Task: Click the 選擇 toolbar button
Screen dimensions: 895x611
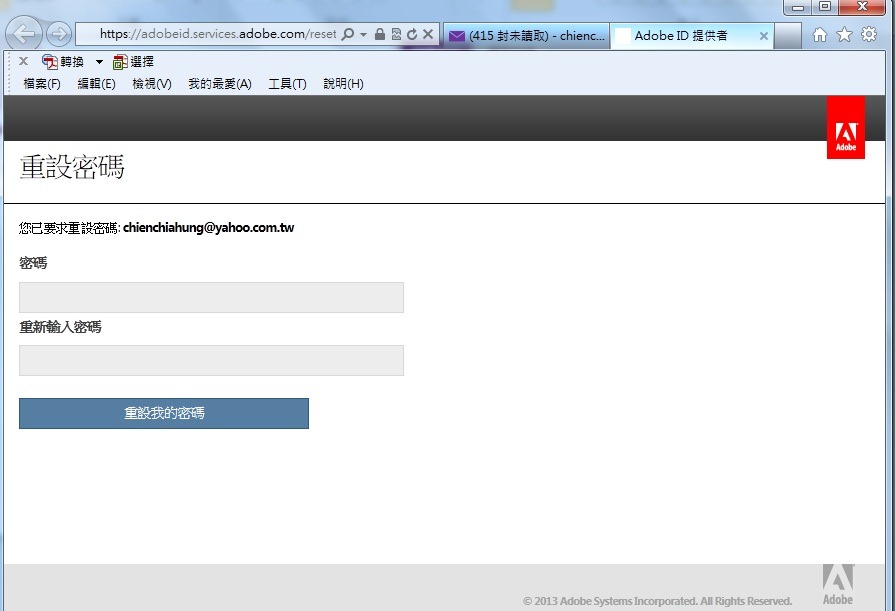Action: (x=134, y=62)
